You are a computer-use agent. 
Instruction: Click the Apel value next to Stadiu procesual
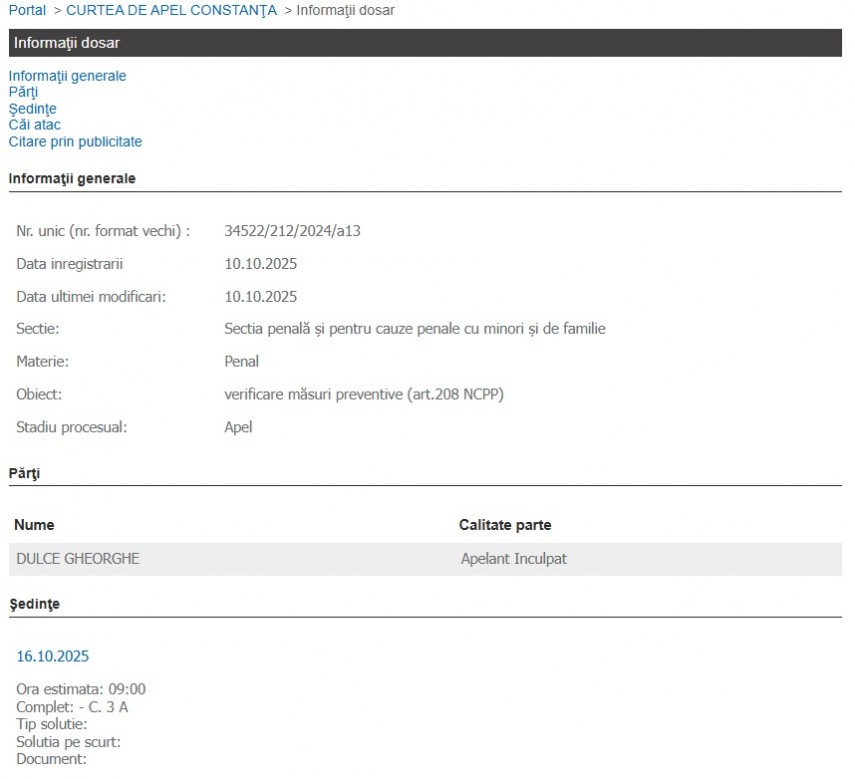(x=238, y=428)
